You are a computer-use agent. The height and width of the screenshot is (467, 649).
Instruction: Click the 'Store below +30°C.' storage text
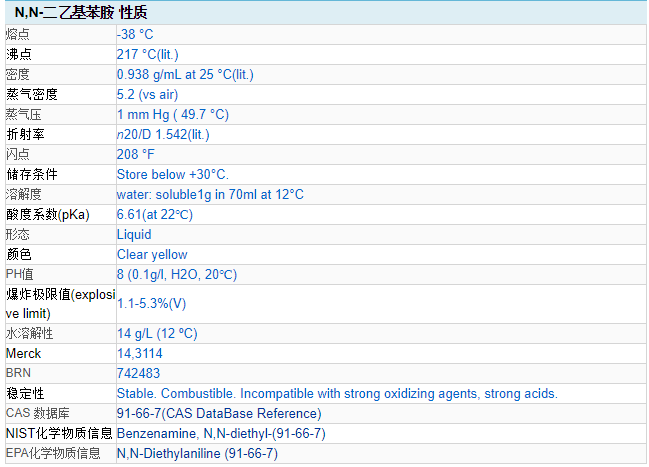(172, 174)
